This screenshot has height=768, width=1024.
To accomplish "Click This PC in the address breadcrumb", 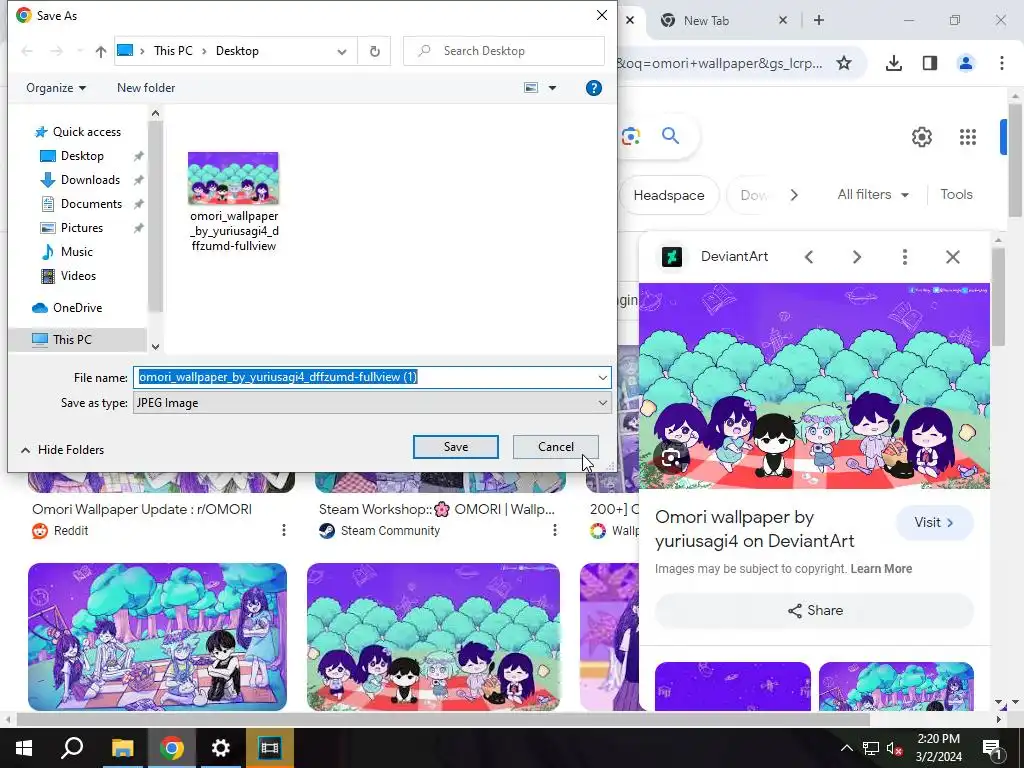I will tap(173, 51).
